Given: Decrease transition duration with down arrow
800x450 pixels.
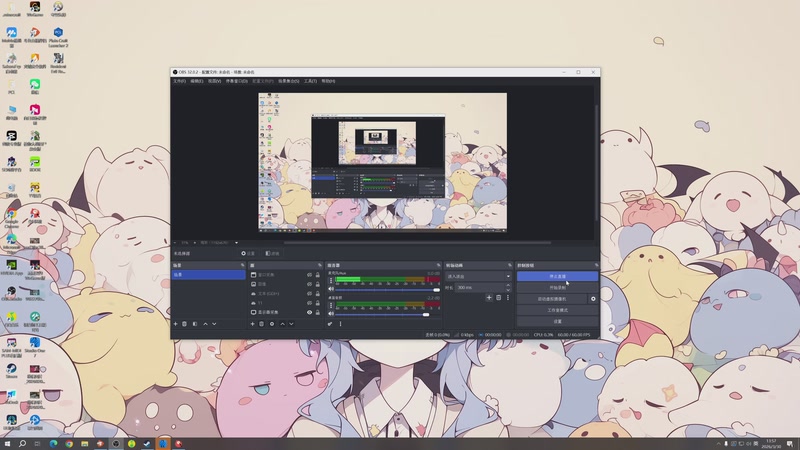Looking at the screenshot, I should (508, 289).
